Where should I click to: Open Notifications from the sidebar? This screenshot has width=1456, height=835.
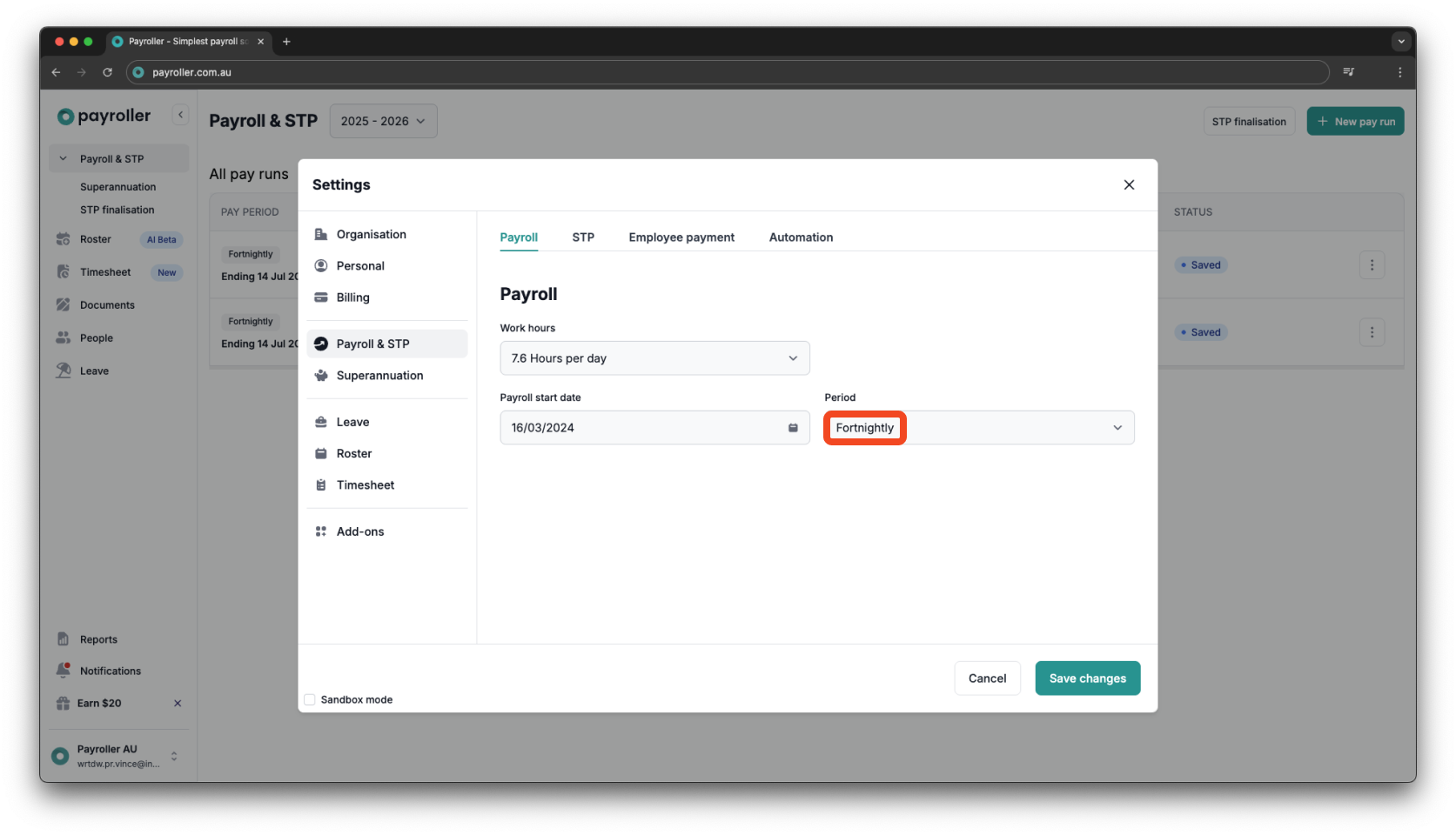pos(110,670)
